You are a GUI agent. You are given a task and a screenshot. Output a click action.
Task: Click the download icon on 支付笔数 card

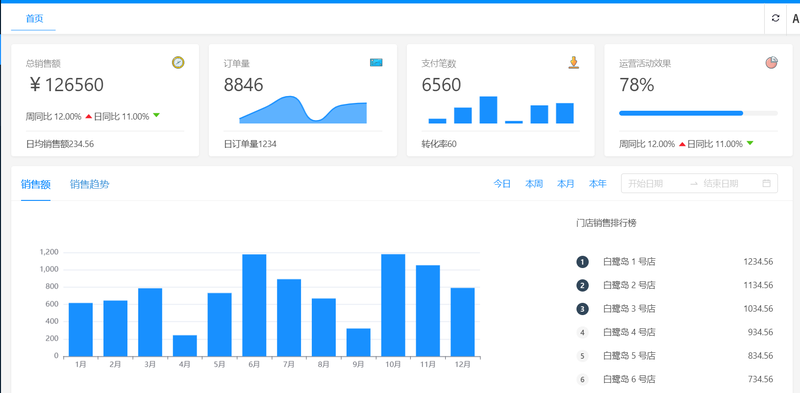(x=573, y=63)
